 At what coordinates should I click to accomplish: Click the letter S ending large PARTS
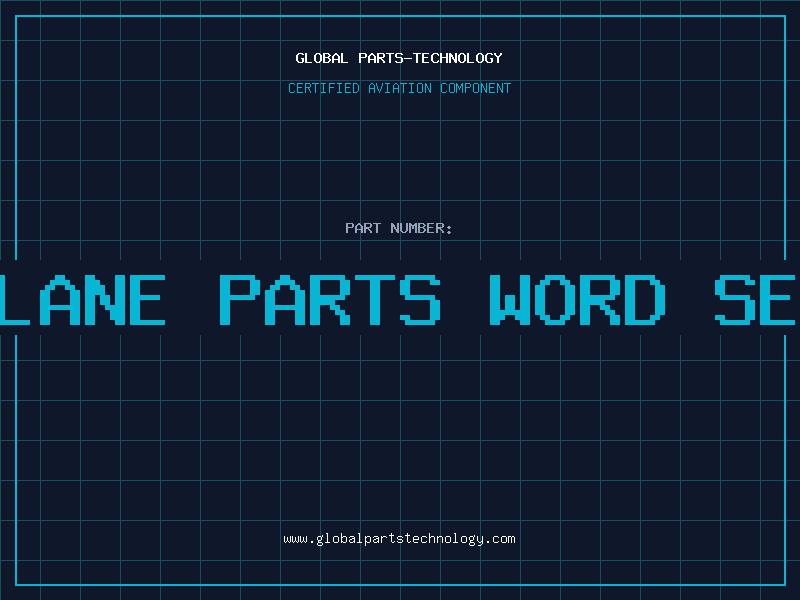[x=420, y=300]
